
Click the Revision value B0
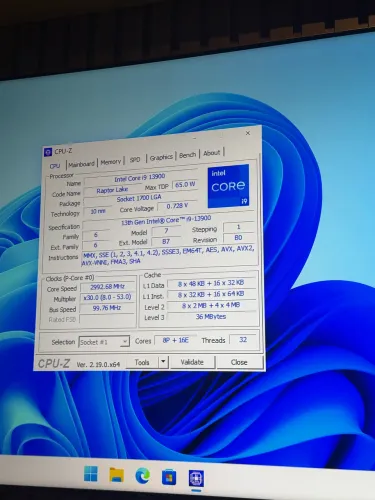(238, 238)
